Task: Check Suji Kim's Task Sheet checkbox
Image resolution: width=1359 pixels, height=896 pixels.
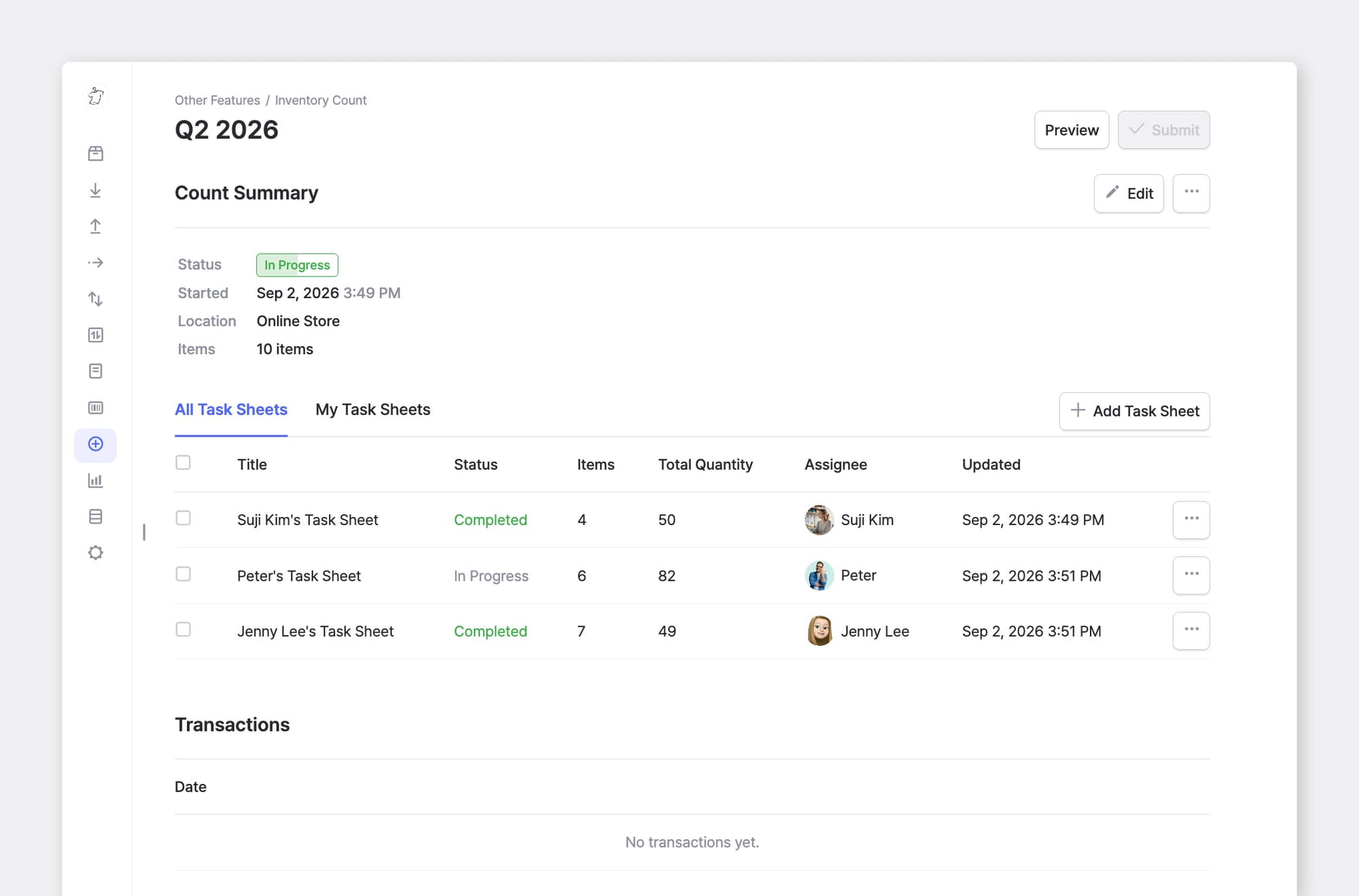Action: pos(183,518)
